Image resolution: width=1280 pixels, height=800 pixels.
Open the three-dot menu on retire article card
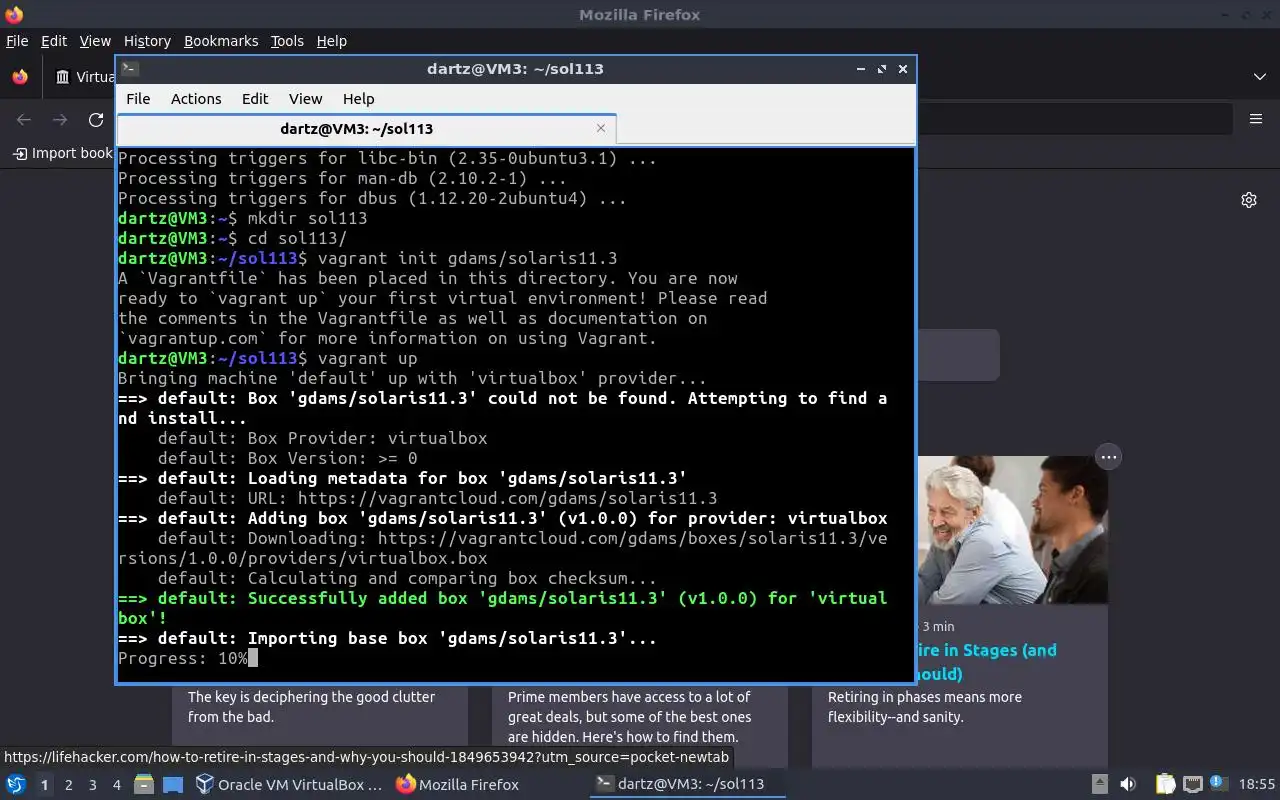tap(1108, 457)
